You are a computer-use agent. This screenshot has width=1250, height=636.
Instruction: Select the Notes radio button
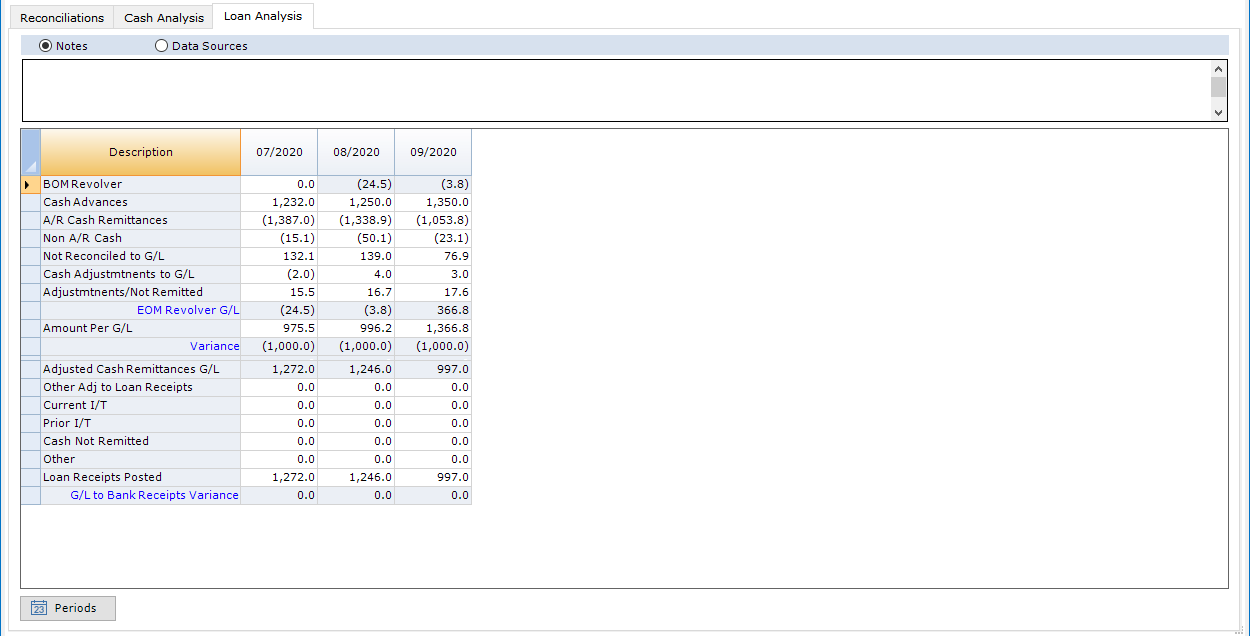click(45, 46)
